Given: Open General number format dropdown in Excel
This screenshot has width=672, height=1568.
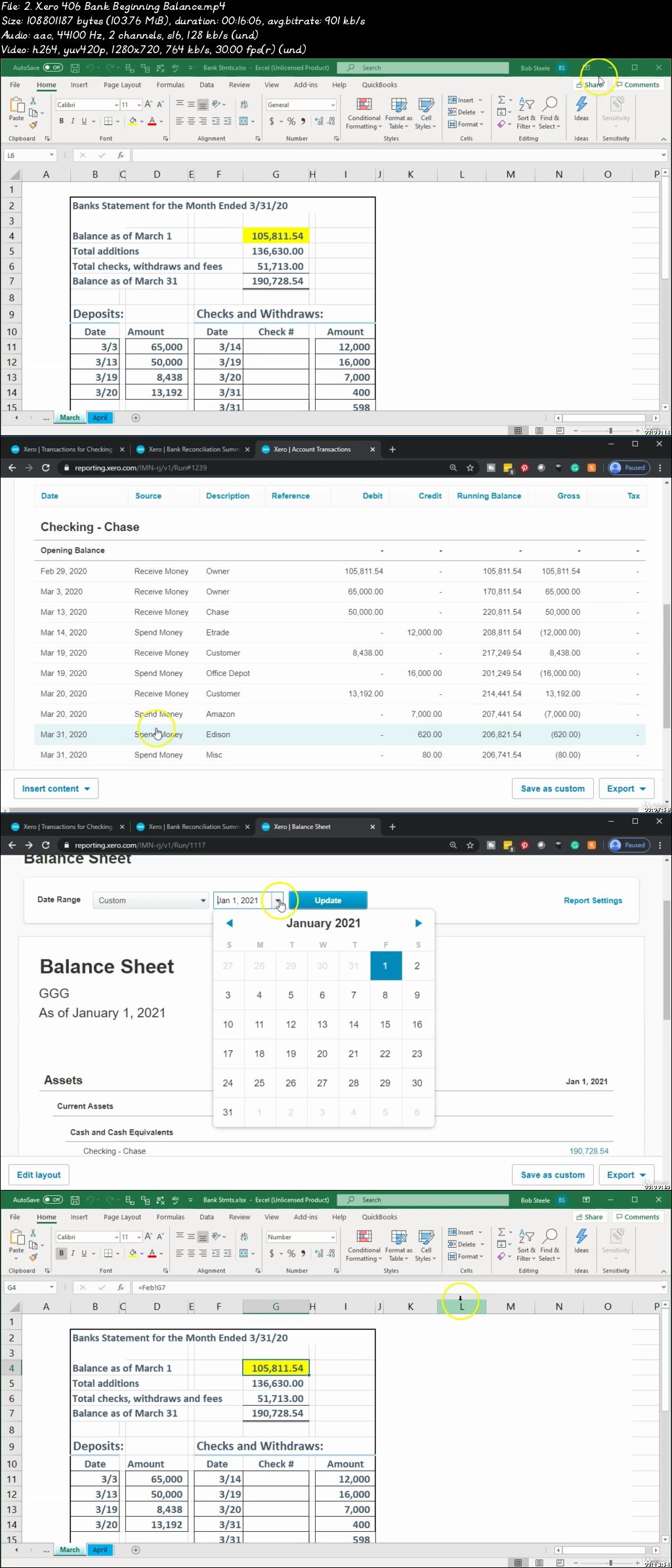Looking at the screenshot, I should coord(333,105).
